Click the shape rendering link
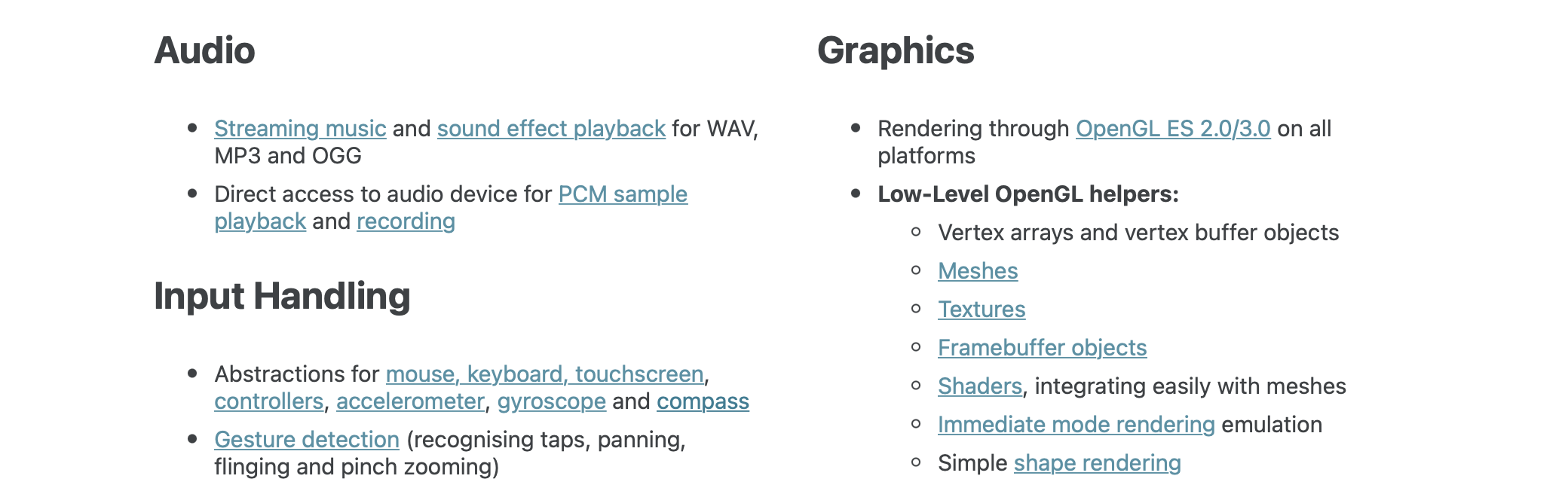Viewport: 1568px width, 488px height. (1097, 463)
